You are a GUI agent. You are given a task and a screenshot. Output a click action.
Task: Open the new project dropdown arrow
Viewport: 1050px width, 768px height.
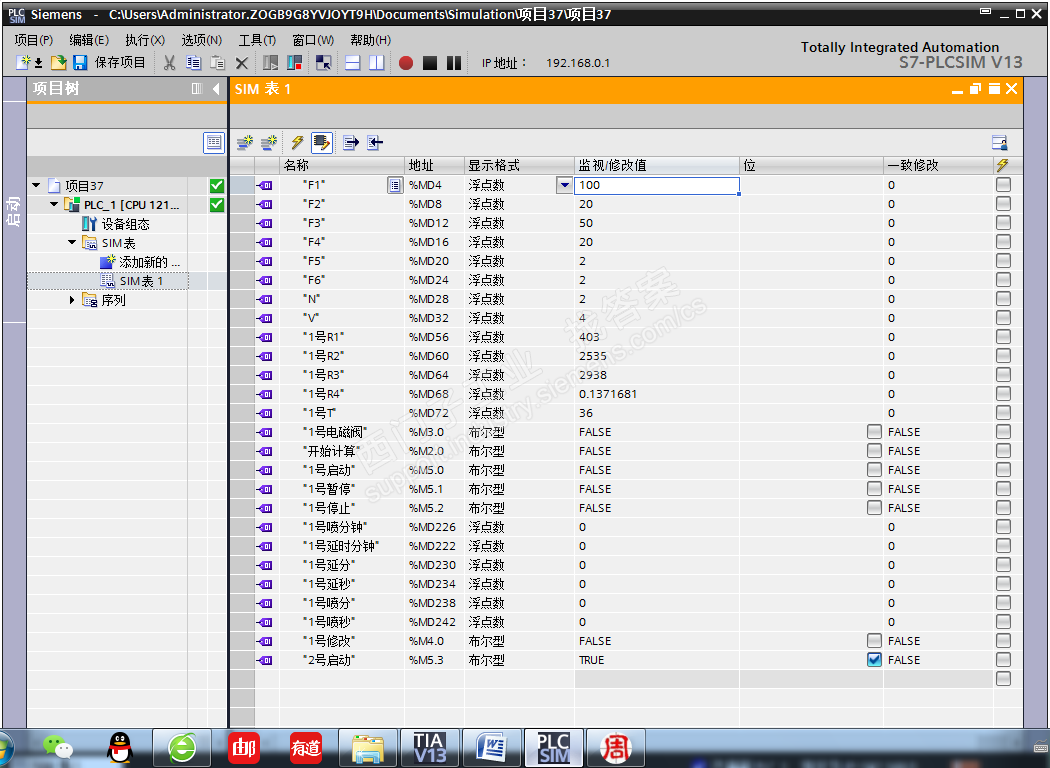[39, 64]
